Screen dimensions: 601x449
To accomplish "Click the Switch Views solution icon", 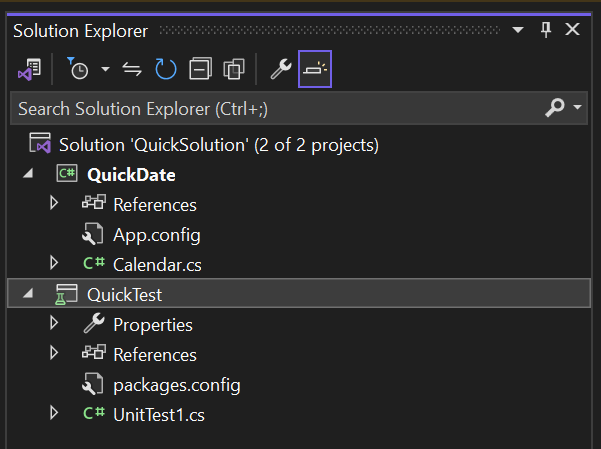I will 28,69.
